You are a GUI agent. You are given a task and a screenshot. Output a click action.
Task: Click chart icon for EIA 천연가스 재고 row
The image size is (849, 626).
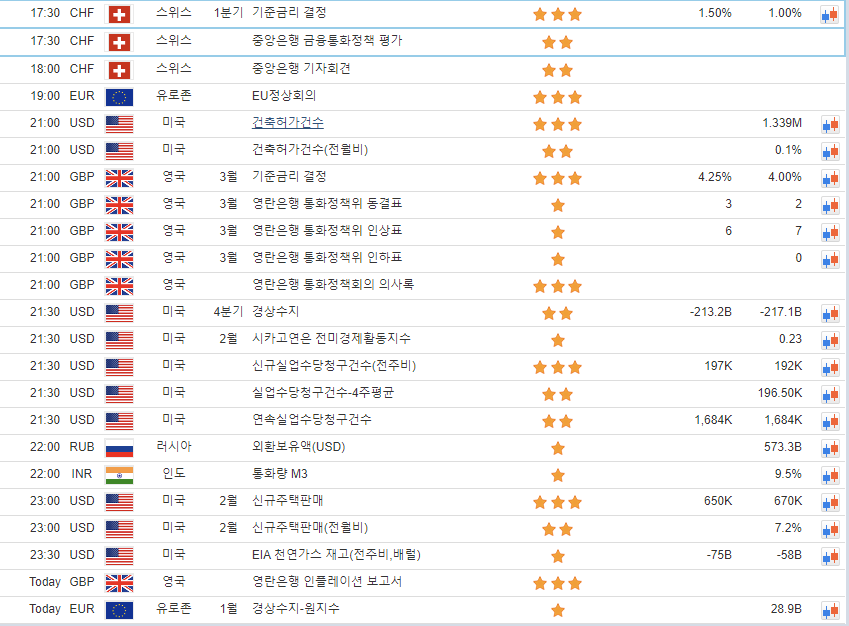(829, 555)
